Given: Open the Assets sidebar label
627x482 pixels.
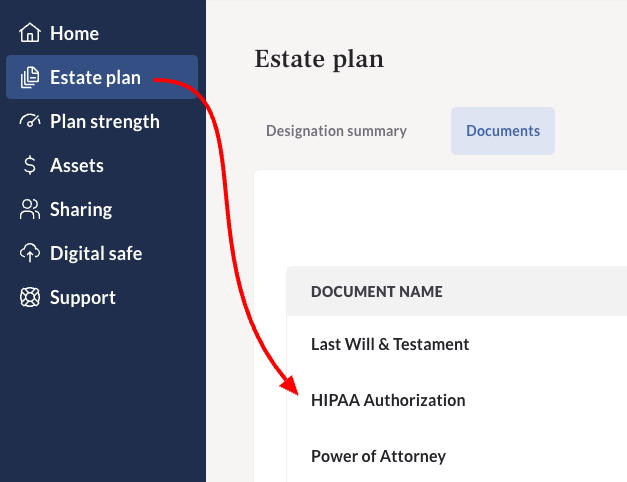Looking at the screenshot, I should tap(77, 166).
